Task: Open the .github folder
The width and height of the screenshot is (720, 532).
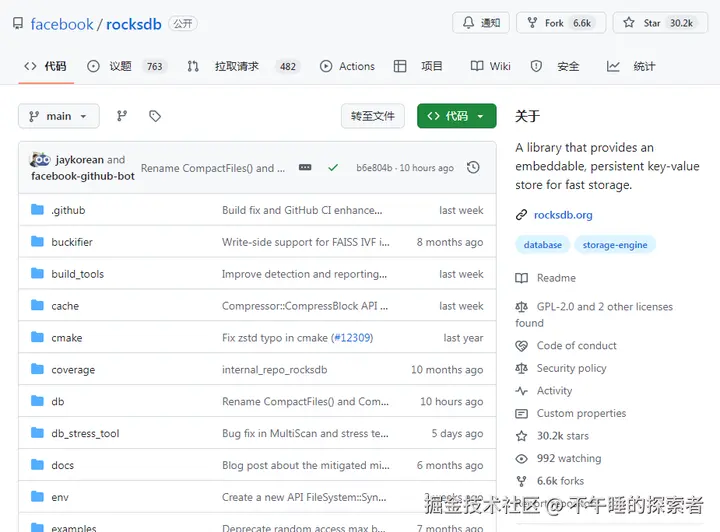Action: pos(68,210)
